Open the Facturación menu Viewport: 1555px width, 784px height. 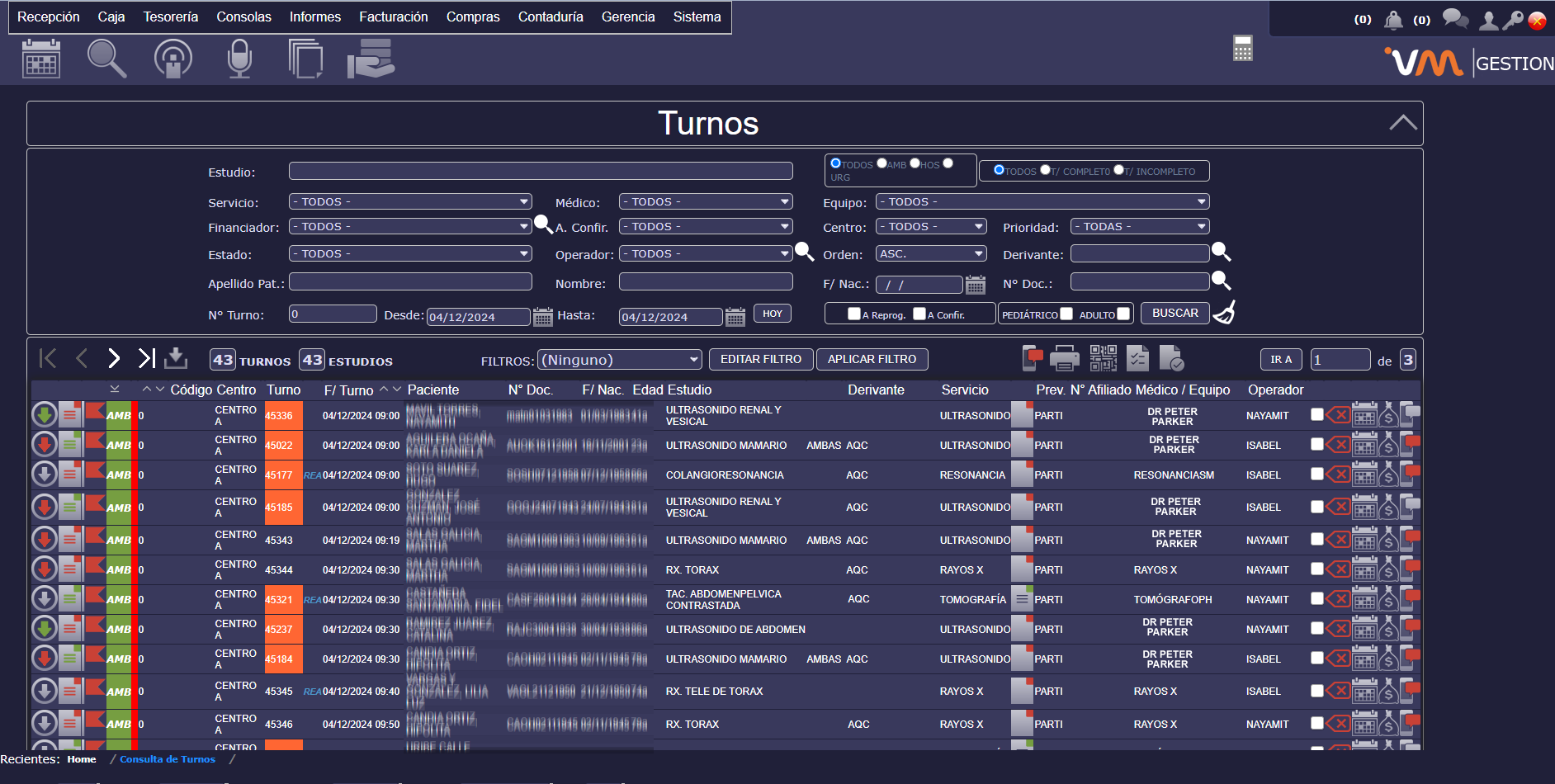[x=394, y=17]
